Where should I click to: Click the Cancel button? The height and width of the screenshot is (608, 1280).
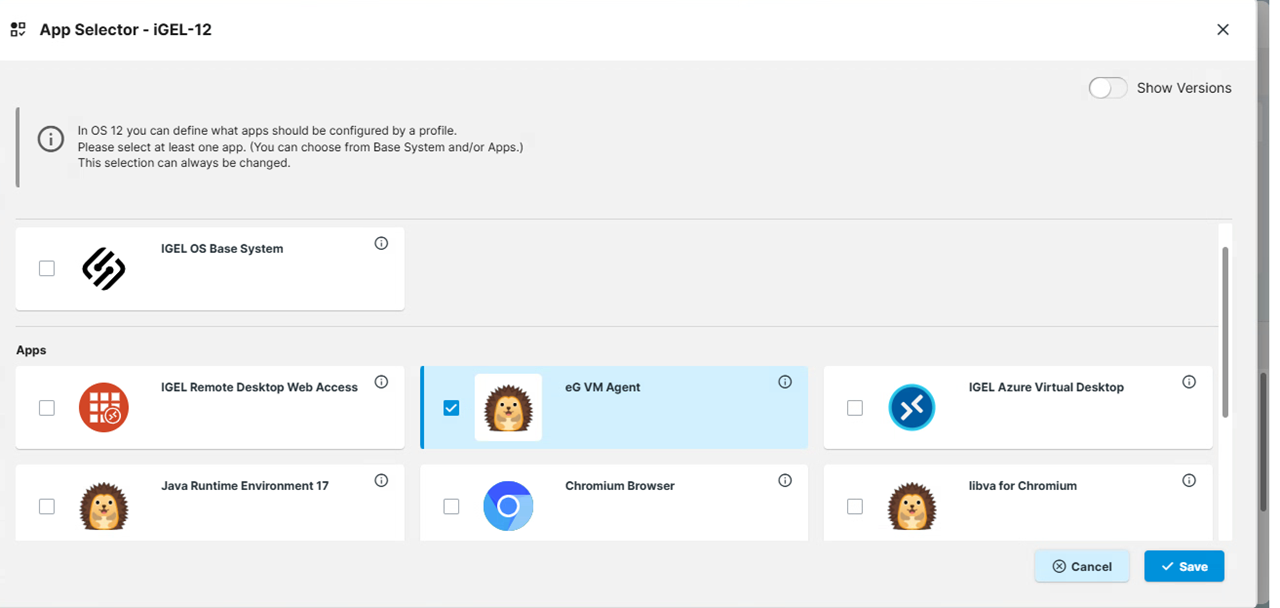(x=1082, y=566)
